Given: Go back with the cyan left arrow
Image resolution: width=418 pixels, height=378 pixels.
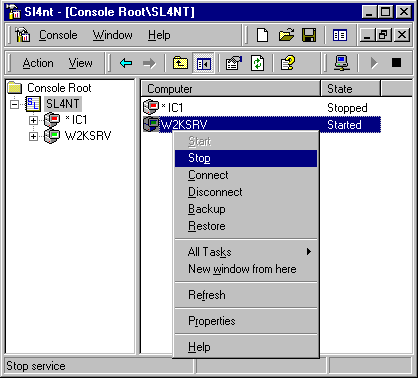Looking at the screenshot, I should 126,63.
